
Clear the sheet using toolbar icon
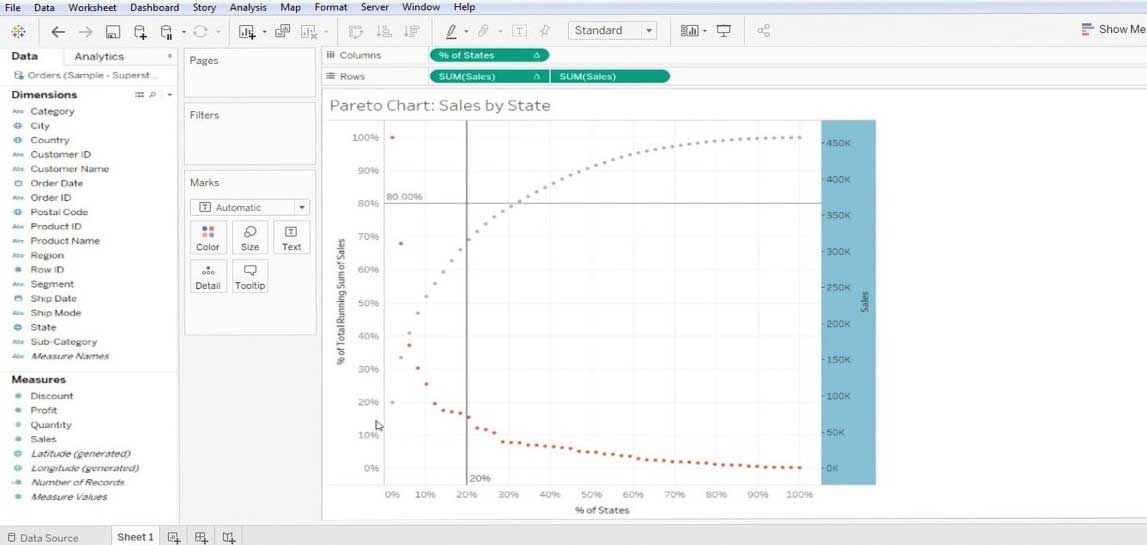(309, 31)
